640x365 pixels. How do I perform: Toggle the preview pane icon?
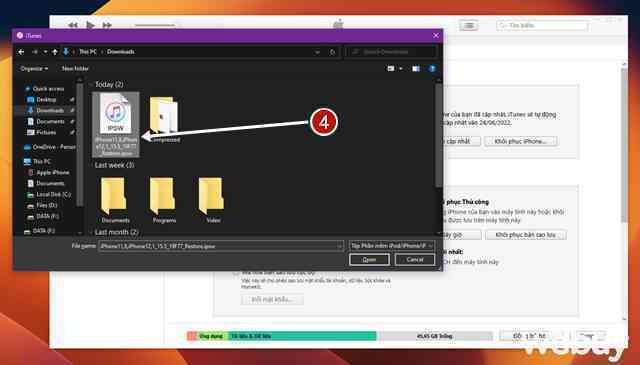click(x=416, y=69)
